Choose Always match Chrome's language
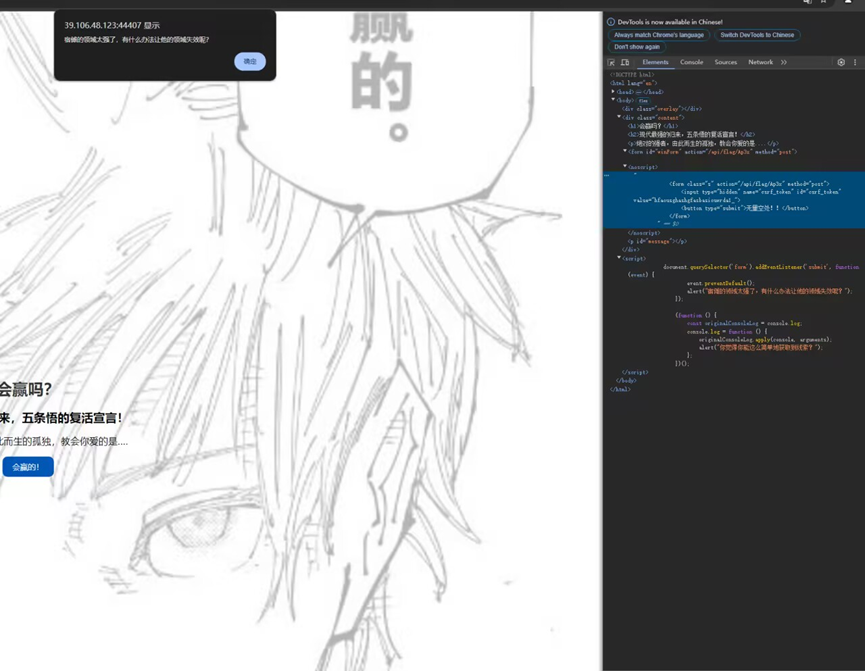865x671 pixels. point(659,35)
